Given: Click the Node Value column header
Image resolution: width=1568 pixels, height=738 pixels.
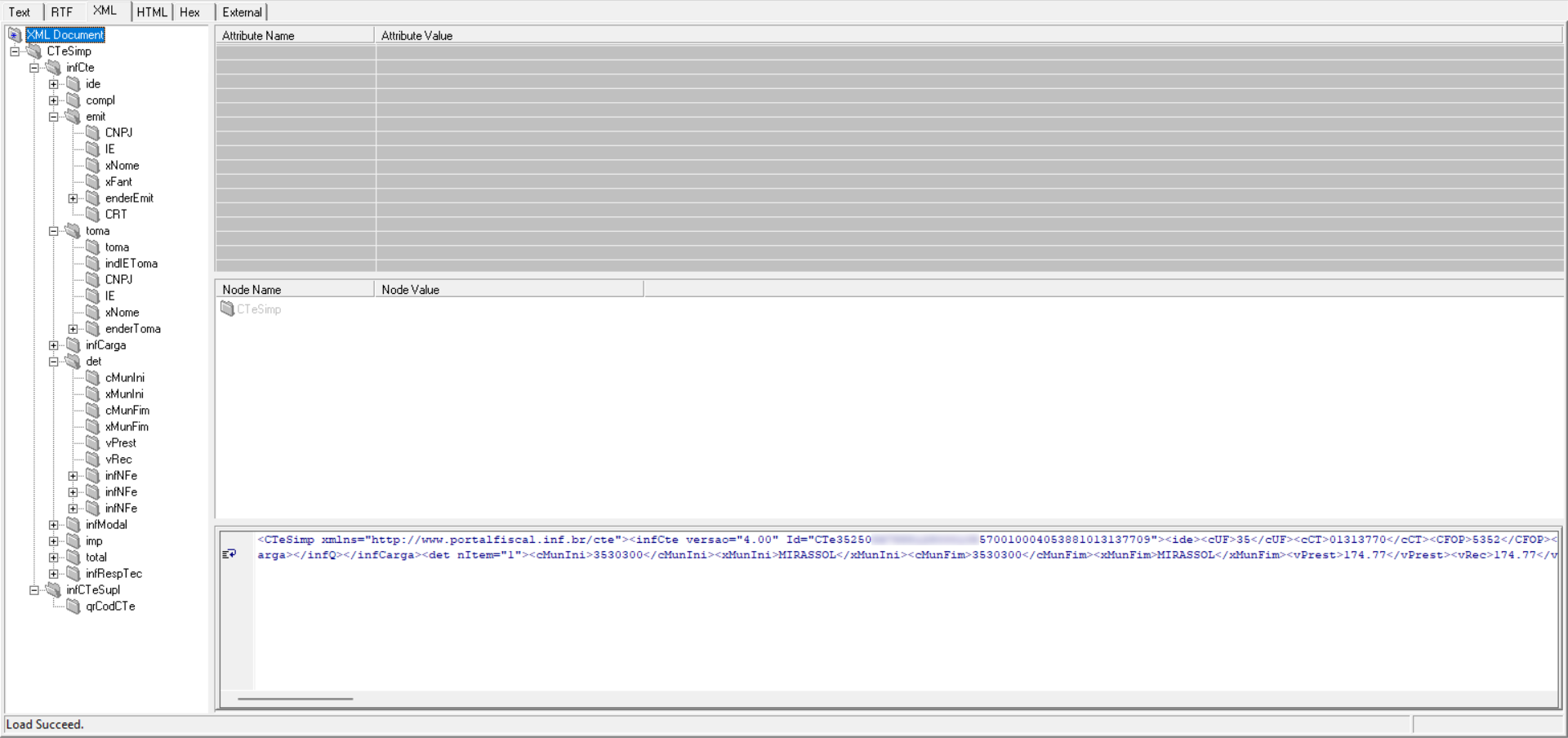Looking at the screenshot, I should pyautogui.click(x=509, y=290).
